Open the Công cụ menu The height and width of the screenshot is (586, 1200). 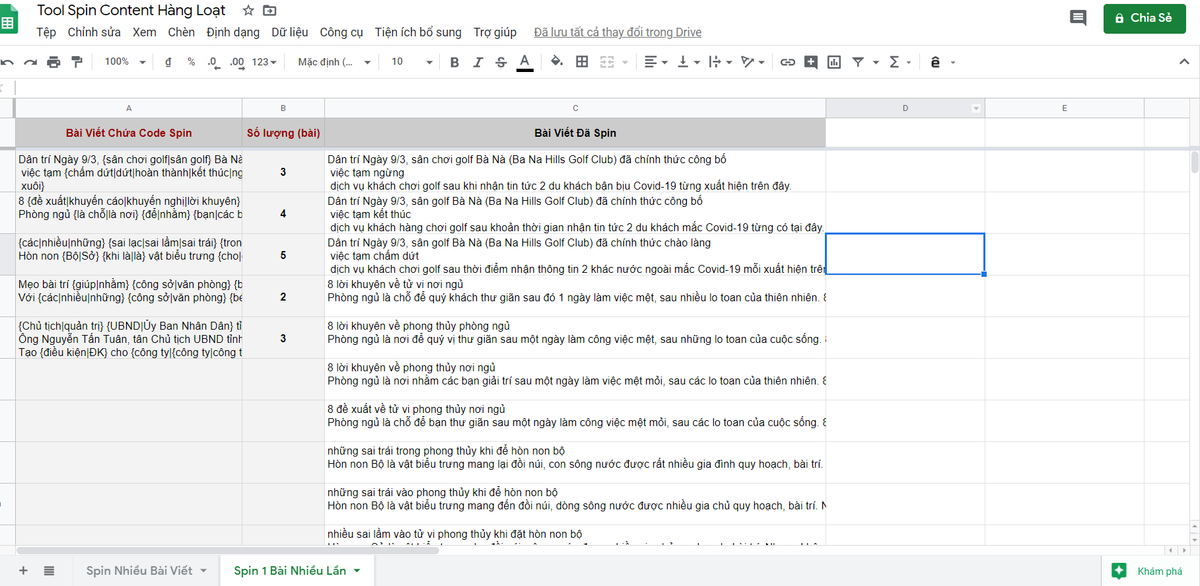pos(342,32)
